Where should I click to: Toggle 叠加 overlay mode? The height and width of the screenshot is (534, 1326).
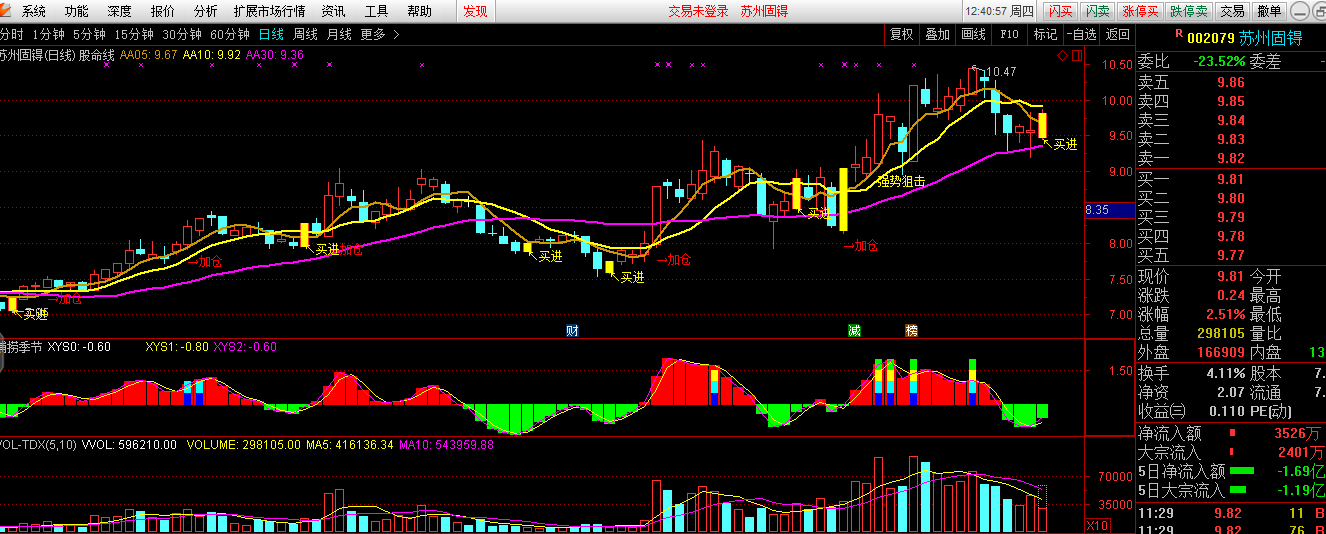(937, 34)
